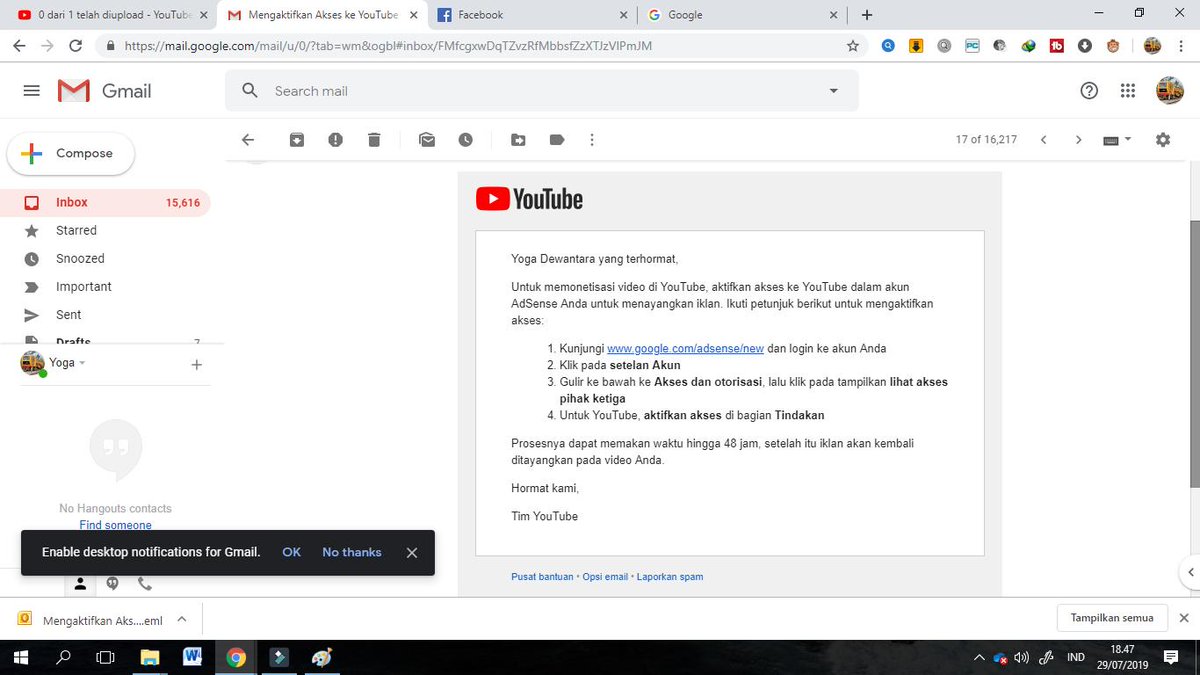The height and width of the screenshot is (675, 1200).
Task: Open Hangouts phone calls tab
Action: (x=144, y=584)
